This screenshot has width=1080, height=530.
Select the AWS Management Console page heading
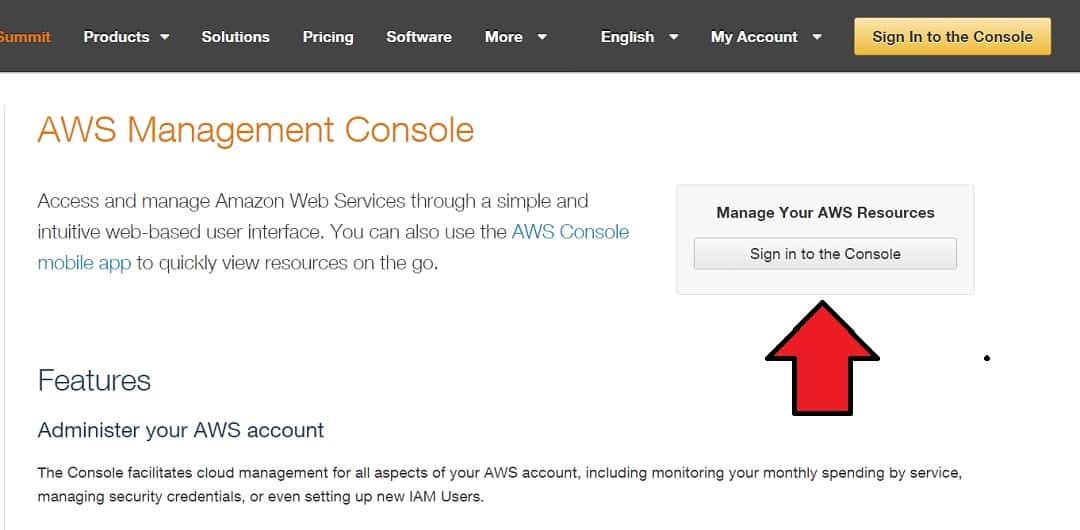point(256,130)
